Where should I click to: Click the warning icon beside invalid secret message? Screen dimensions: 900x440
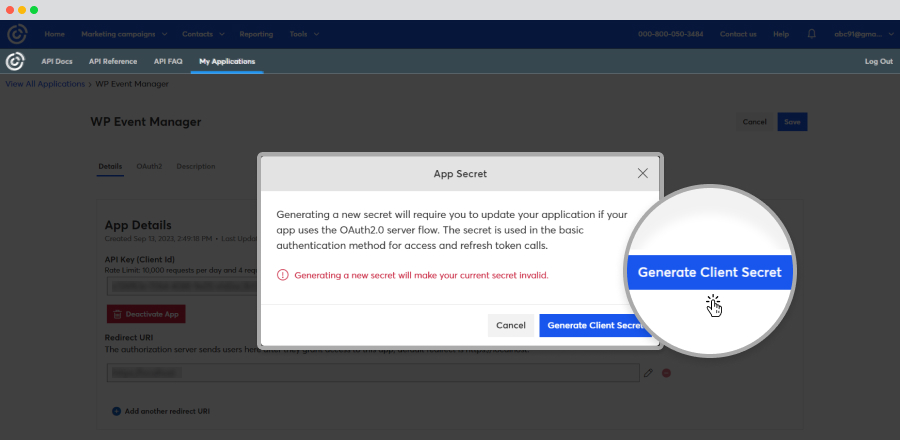(282, 275)
